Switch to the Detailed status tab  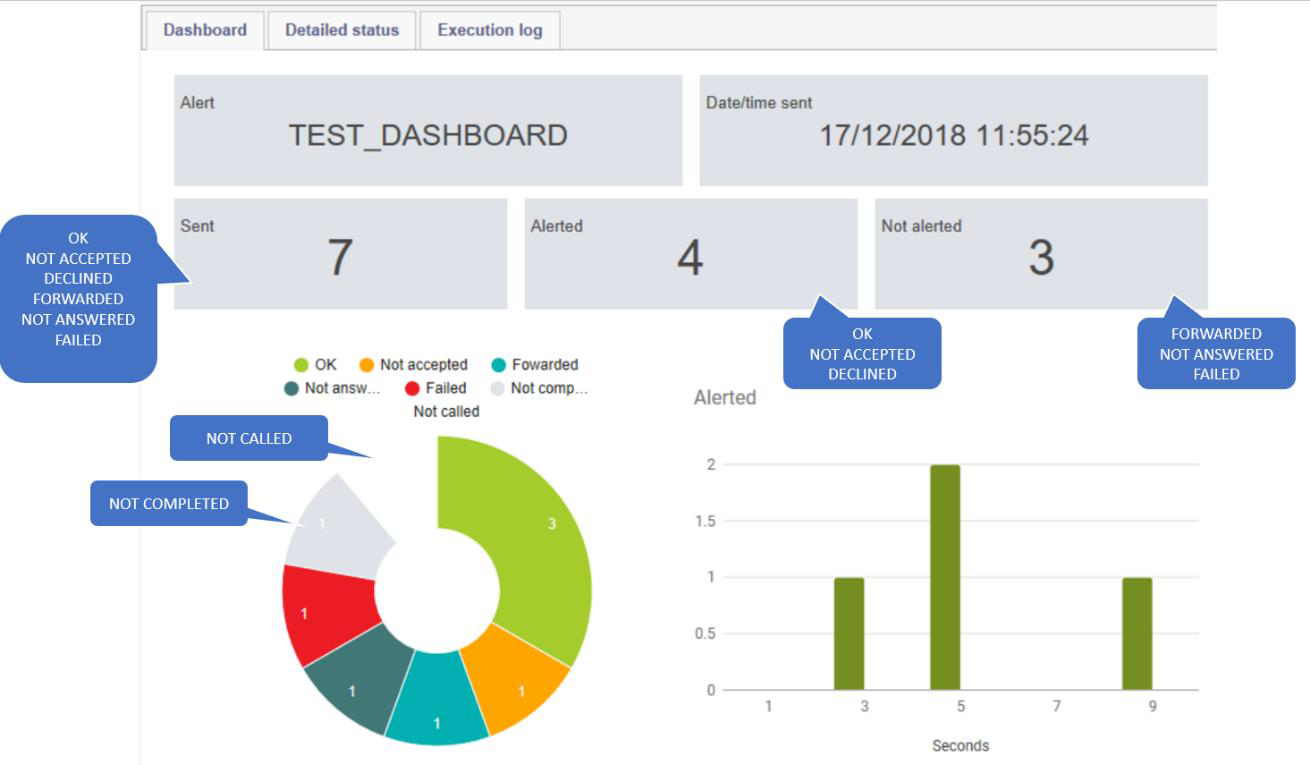[x=341, y=30]
